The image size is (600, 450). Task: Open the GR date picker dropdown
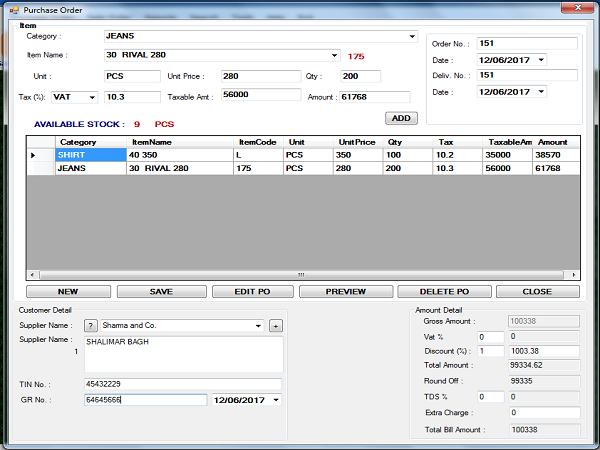pyautogui.click(x=276, y=400)
